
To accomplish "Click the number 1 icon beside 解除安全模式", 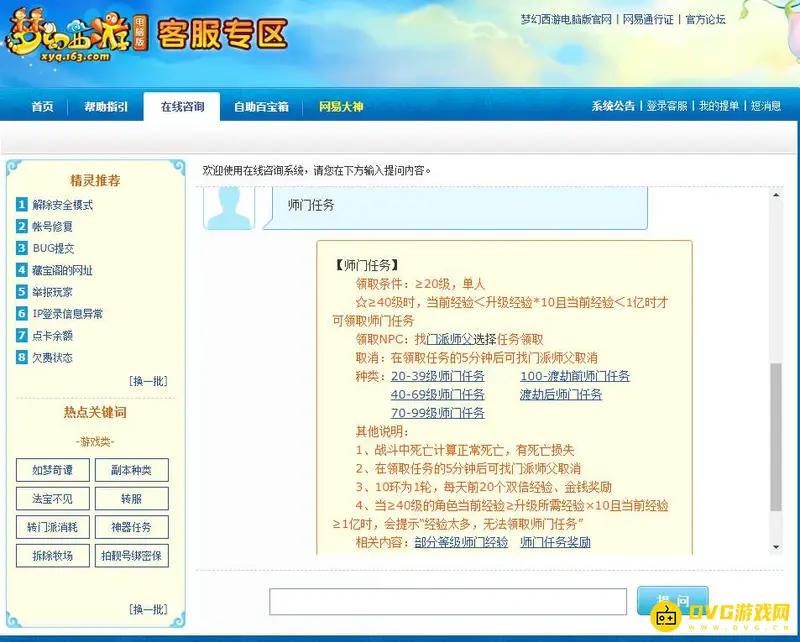I will pyautogui.click(x=21, y=205).
